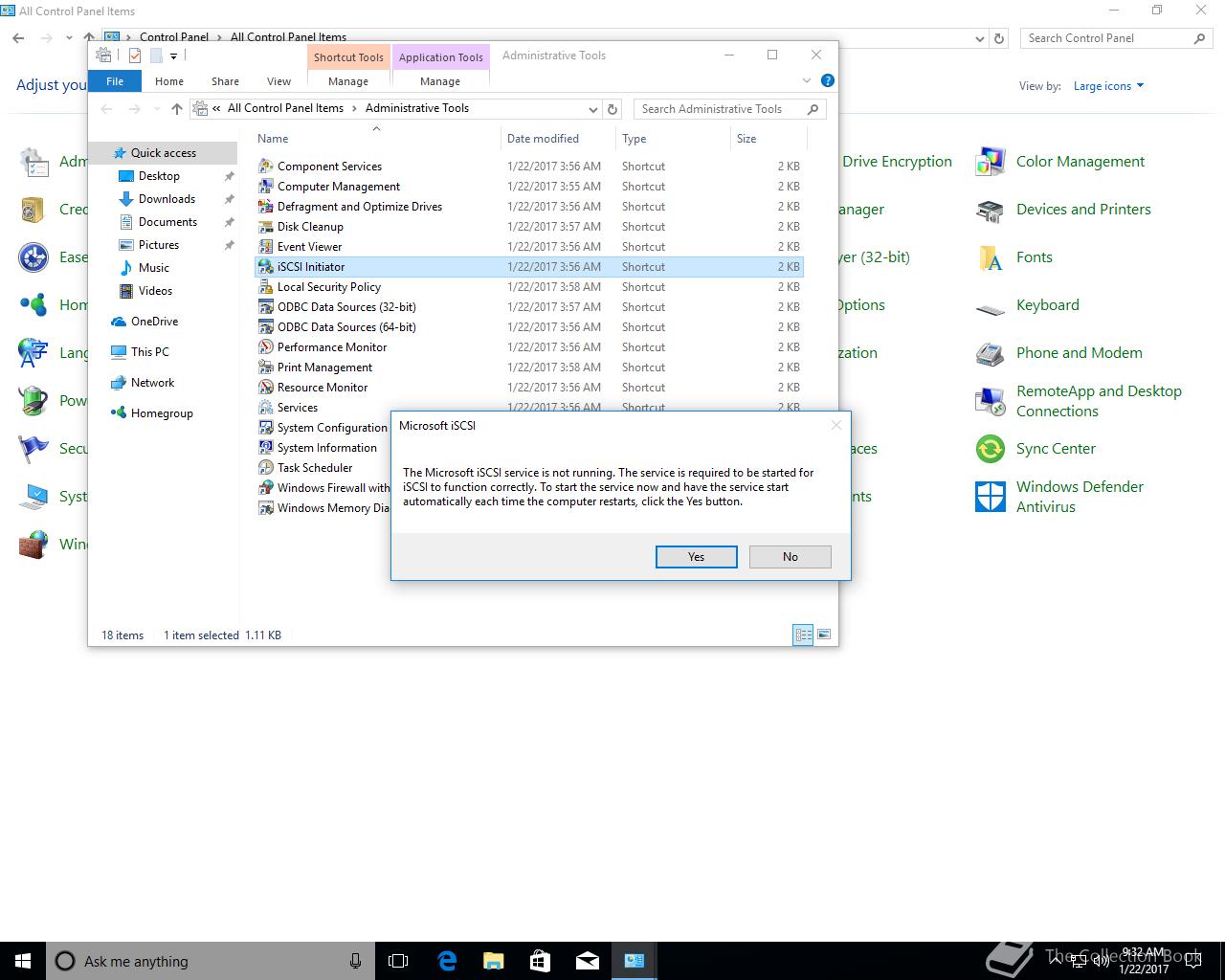Open Control Panel address bar dropdown

click(x=979, y=39)
